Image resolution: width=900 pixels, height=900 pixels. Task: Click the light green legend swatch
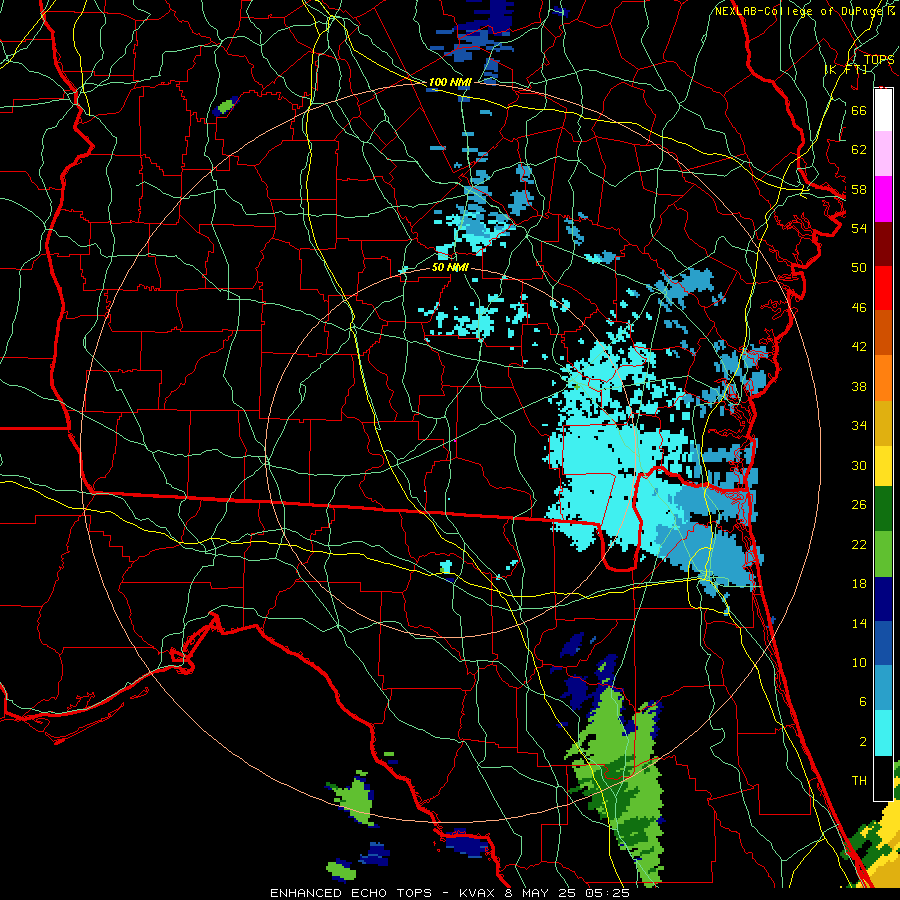(x=883, y=554)
